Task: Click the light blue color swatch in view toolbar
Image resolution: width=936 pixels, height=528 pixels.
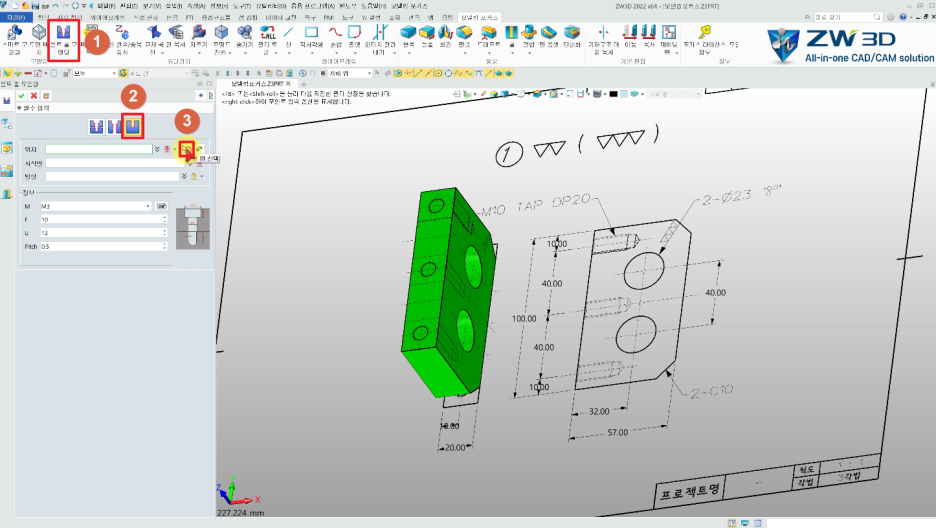Action: pos(624,94)
